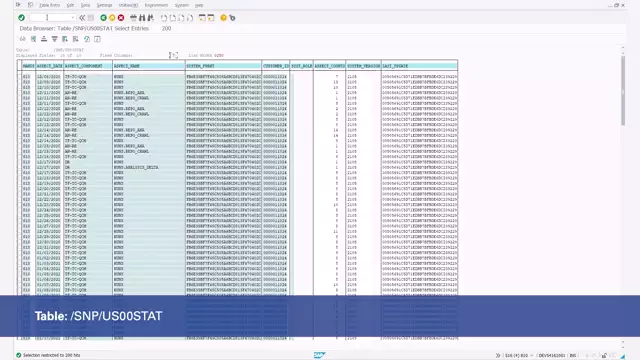
Task: Click the Check Table icon
Action: click(x=33, y=39)
